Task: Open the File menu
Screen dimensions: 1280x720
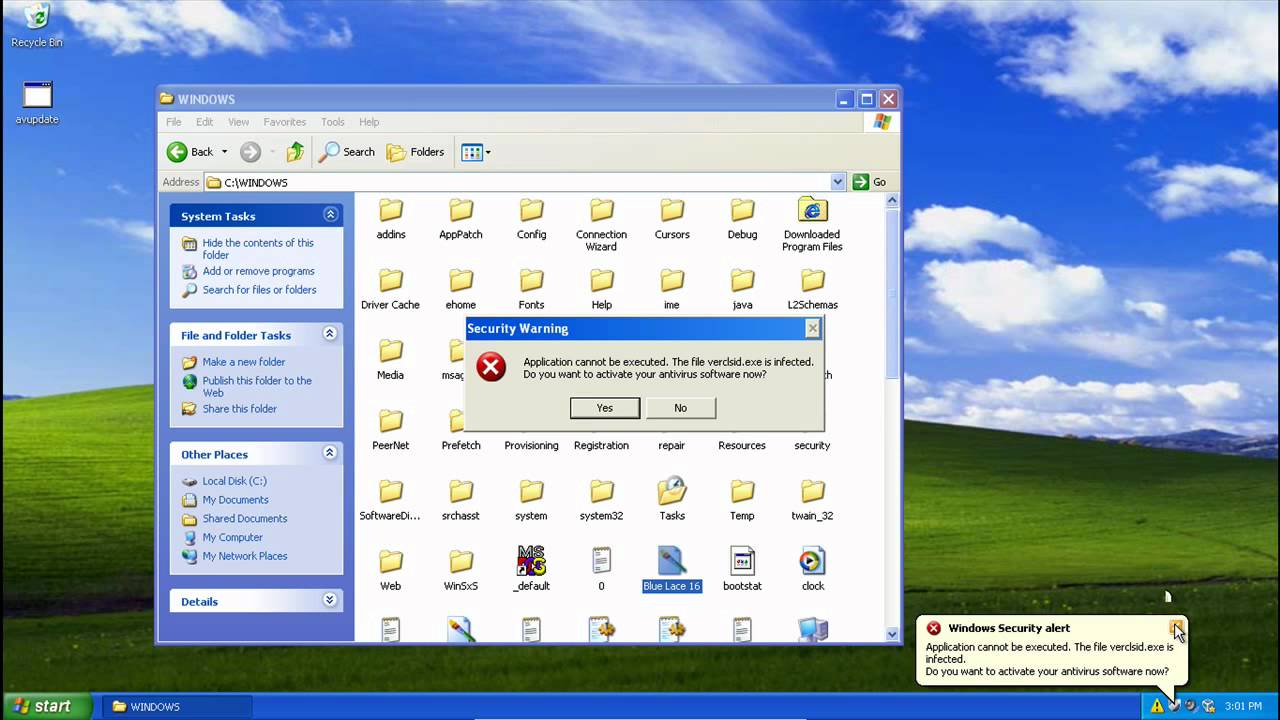Action: coord(174,122)
